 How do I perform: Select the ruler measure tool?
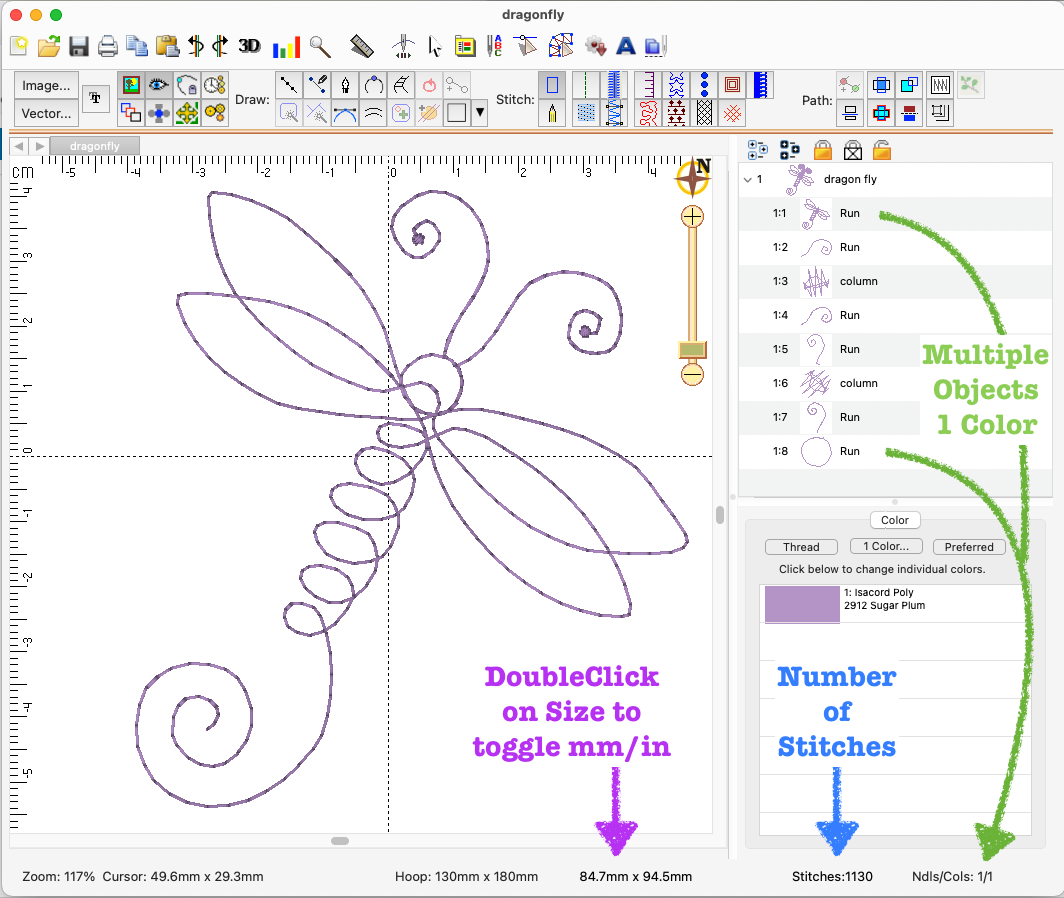[x=362, y=46]
